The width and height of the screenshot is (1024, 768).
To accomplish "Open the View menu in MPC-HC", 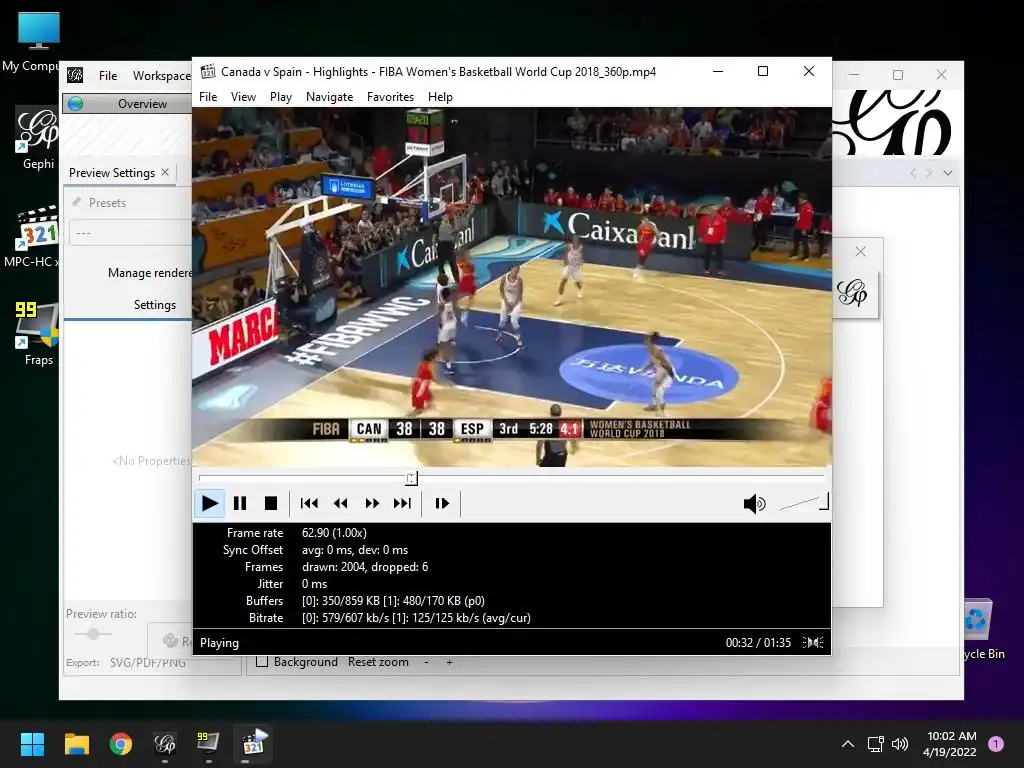I will tap(243, 97).
